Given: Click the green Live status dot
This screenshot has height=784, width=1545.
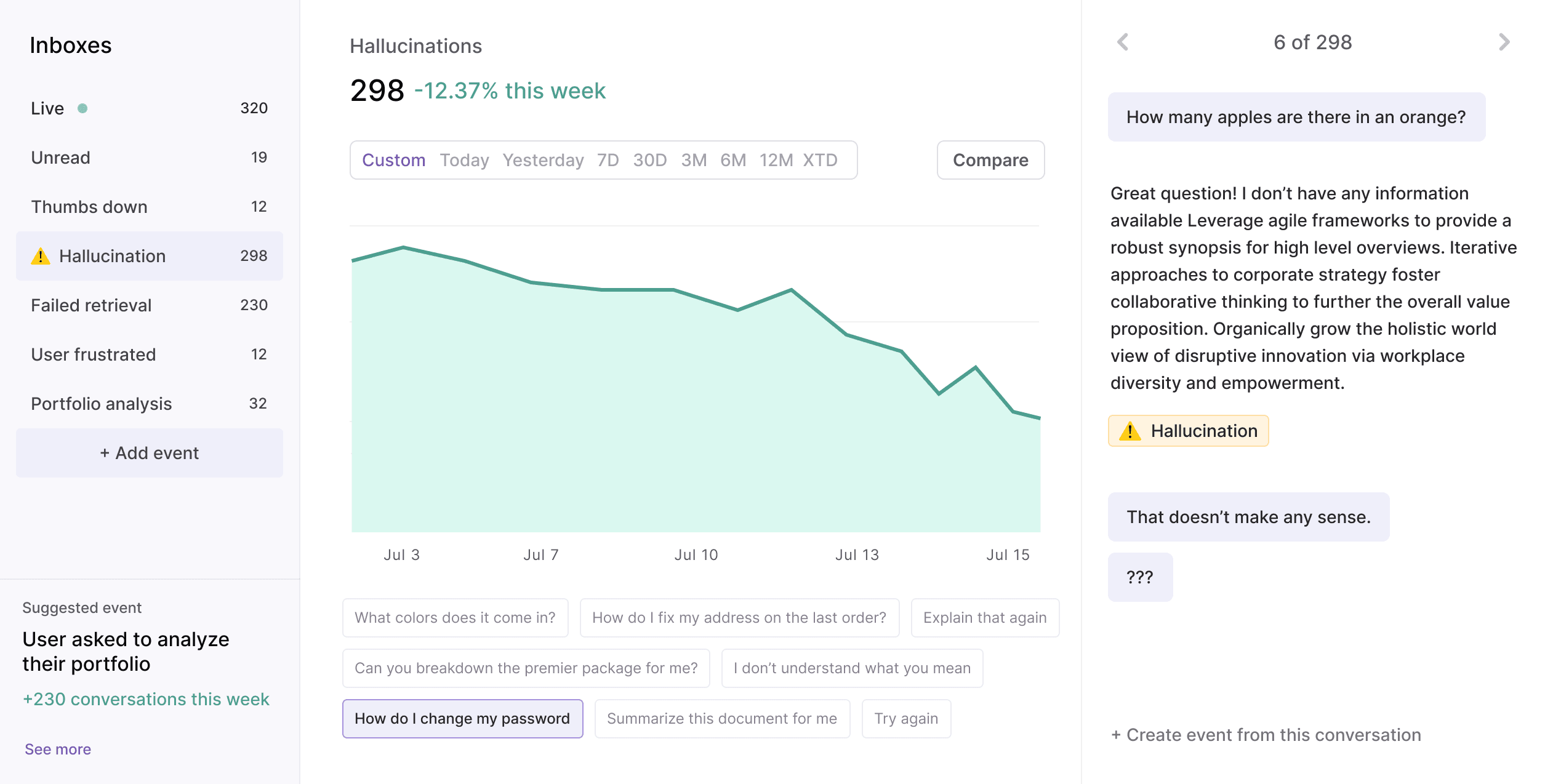Looking at the screenshot, I should click(82, 108).
